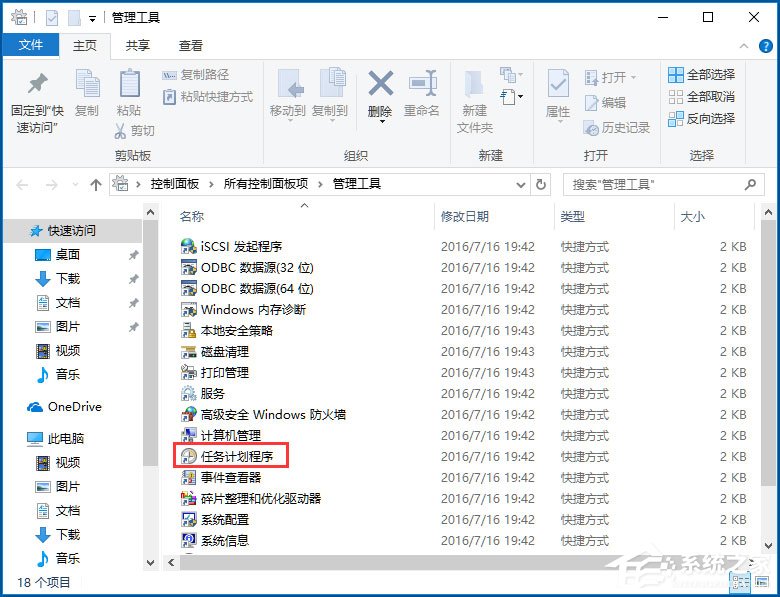This screenshot has height=597, width=780.
Task: Click the refresh button beside address bar
Action: tap(542, 185)
